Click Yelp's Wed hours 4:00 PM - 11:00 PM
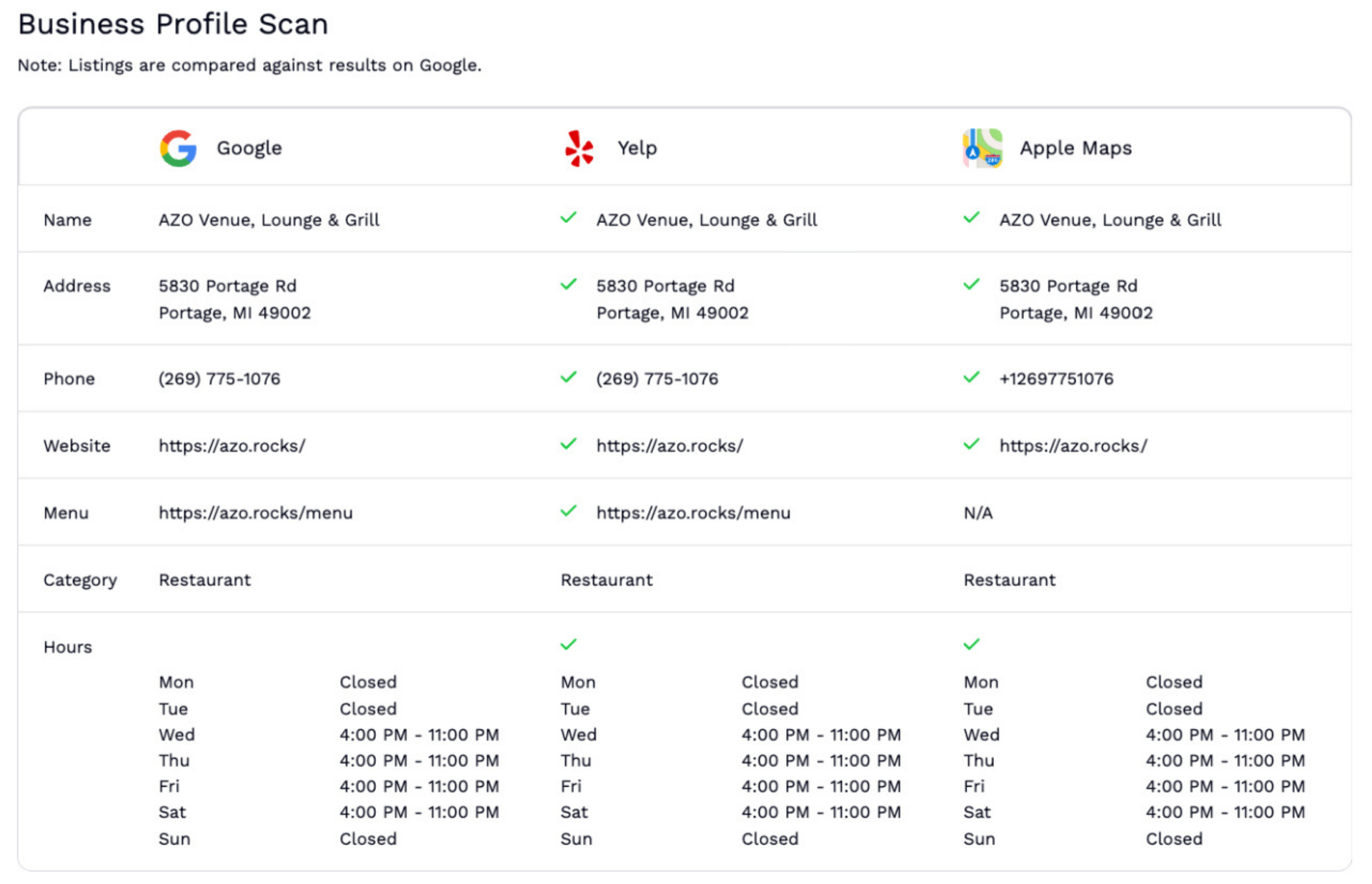Image resolution: width=1372 pixels, height=884 pixels. point(821,735)
